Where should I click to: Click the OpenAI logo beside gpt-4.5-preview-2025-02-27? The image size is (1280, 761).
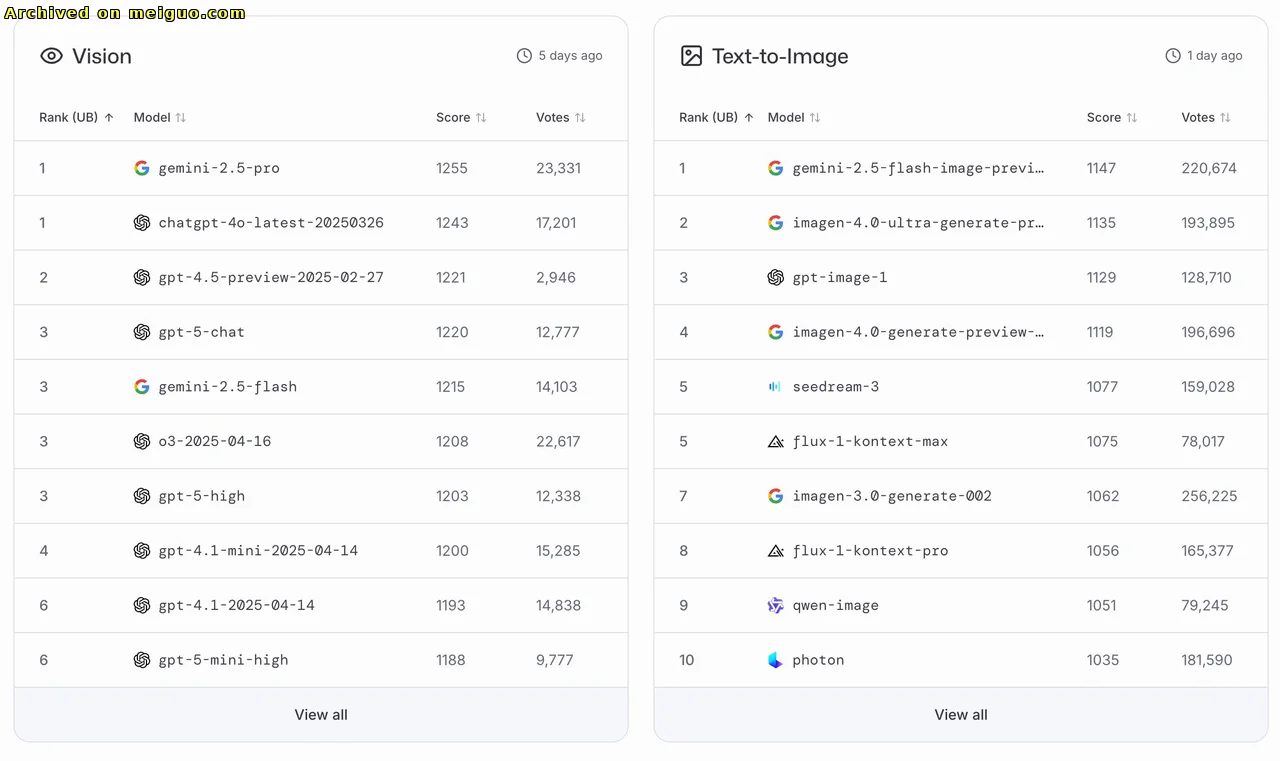pos(142,277)
